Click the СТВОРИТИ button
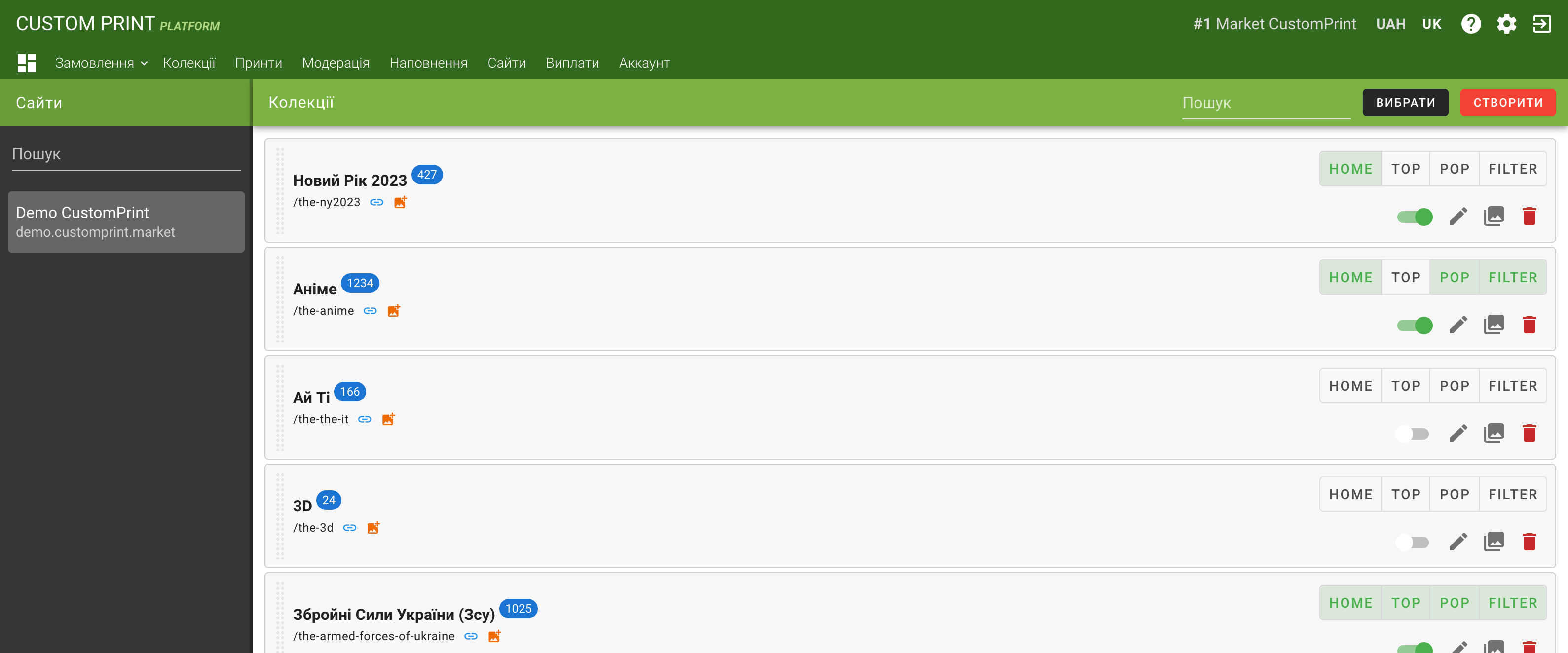Image resolution: width=1568 pixels, height=653 pixels. pos(1508,102)
